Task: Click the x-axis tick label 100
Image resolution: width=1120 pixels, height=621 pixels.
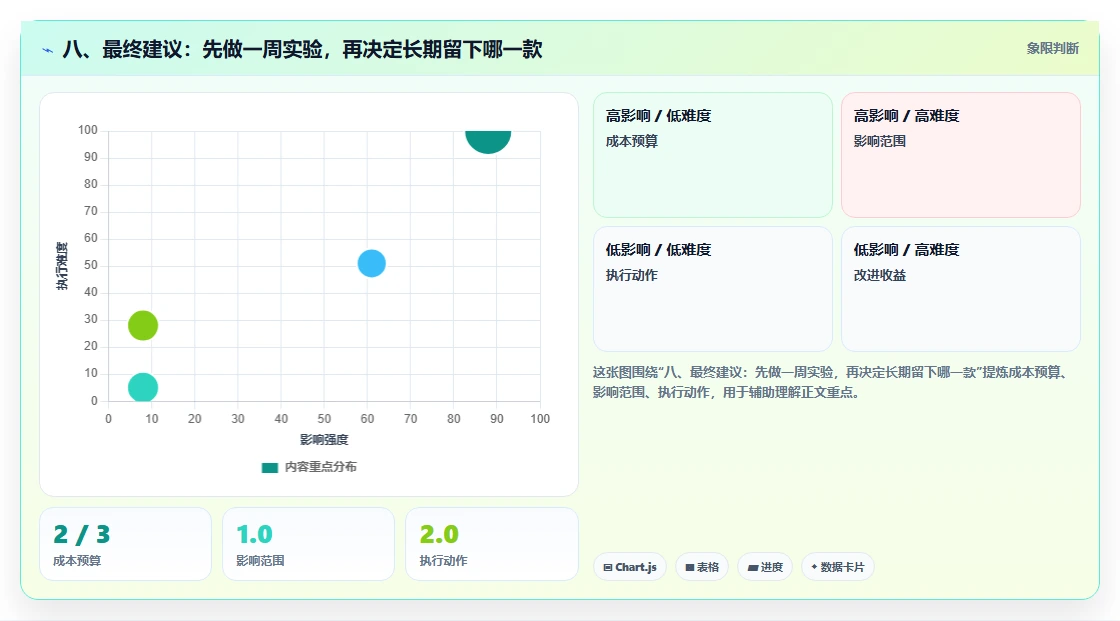Action: tap(540, 419)
